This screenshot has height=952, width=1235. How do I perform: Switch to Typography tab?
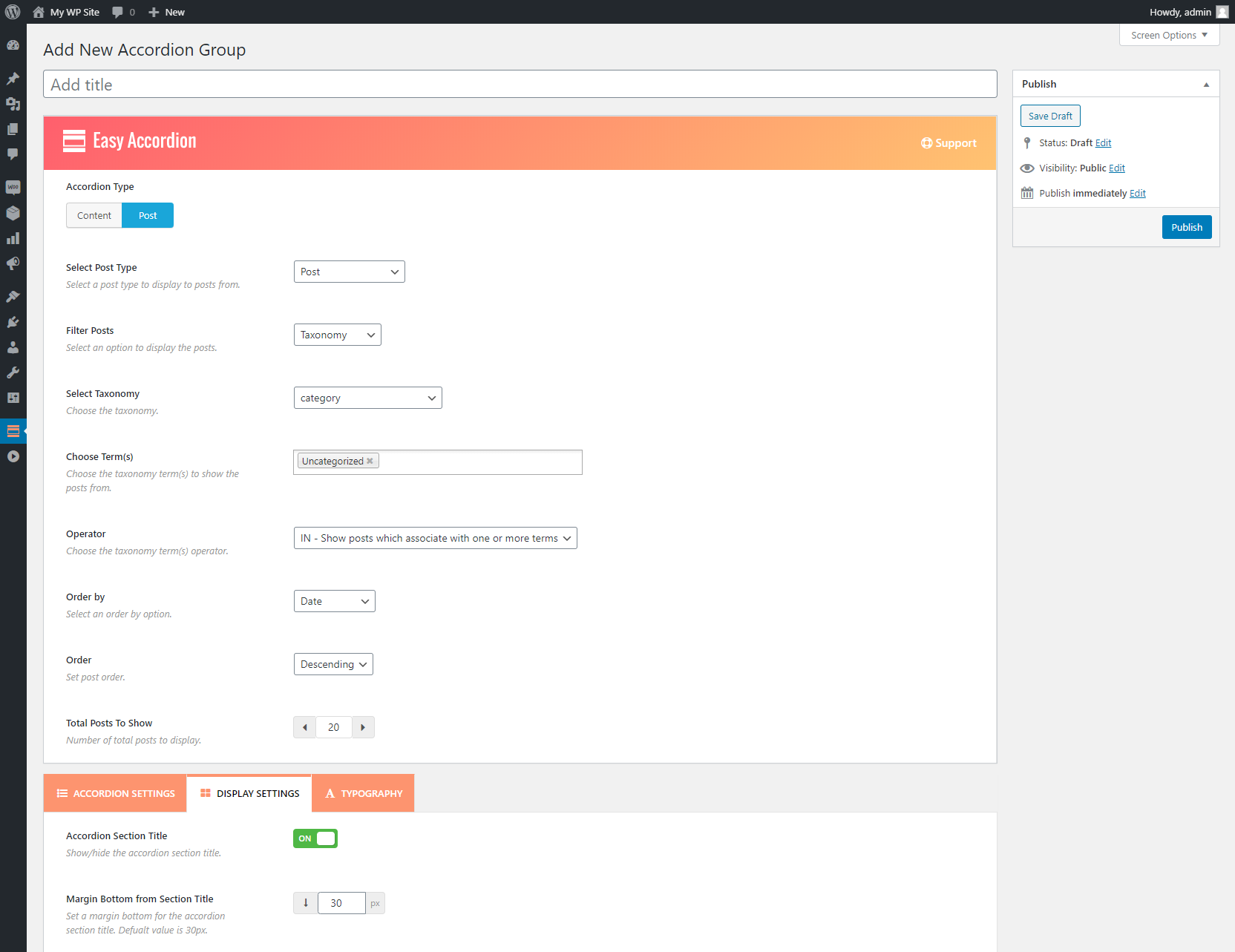click(x=363, y=793)
